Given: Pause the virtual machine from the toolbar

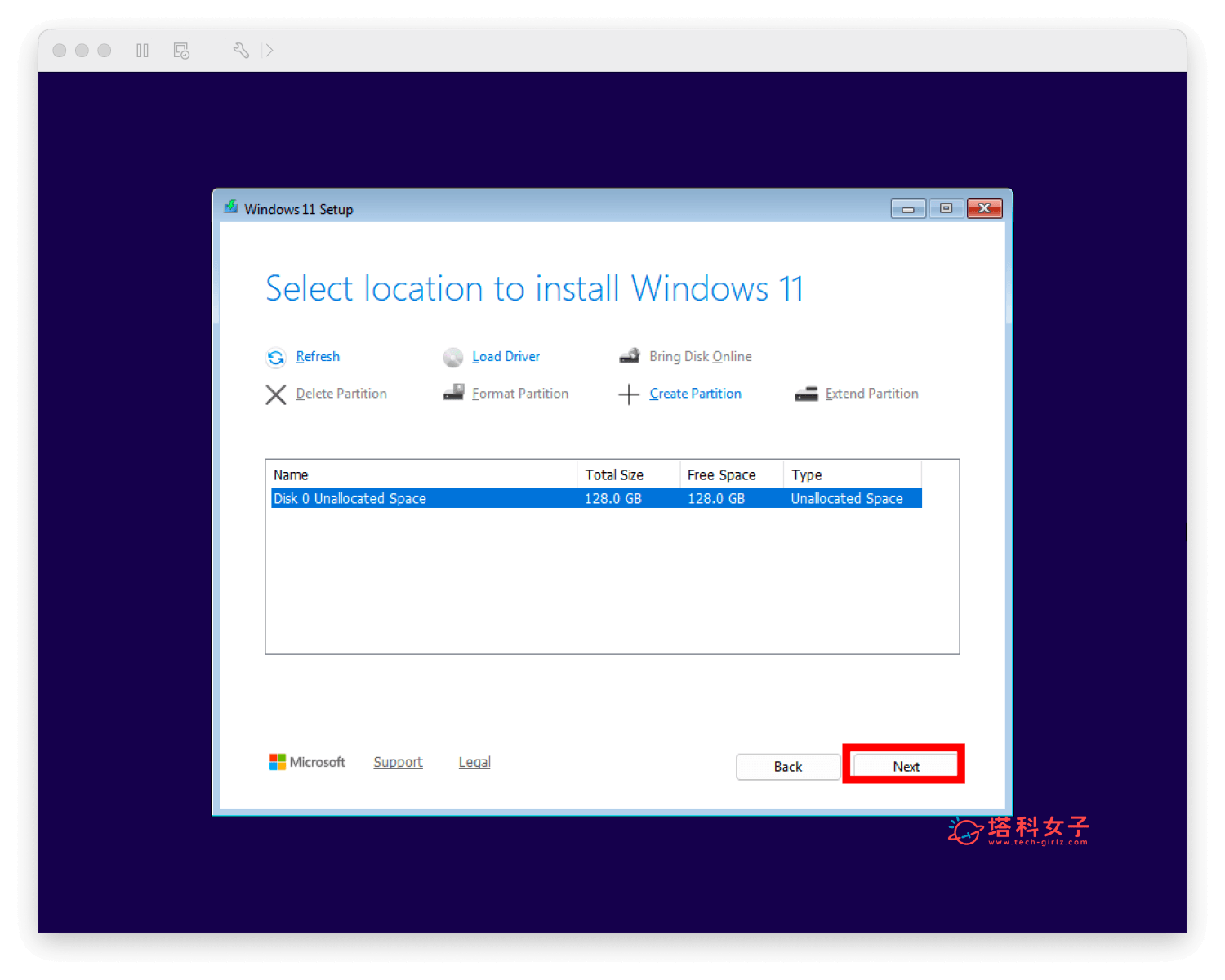Looking at the screenshot, I should point(142,51).
